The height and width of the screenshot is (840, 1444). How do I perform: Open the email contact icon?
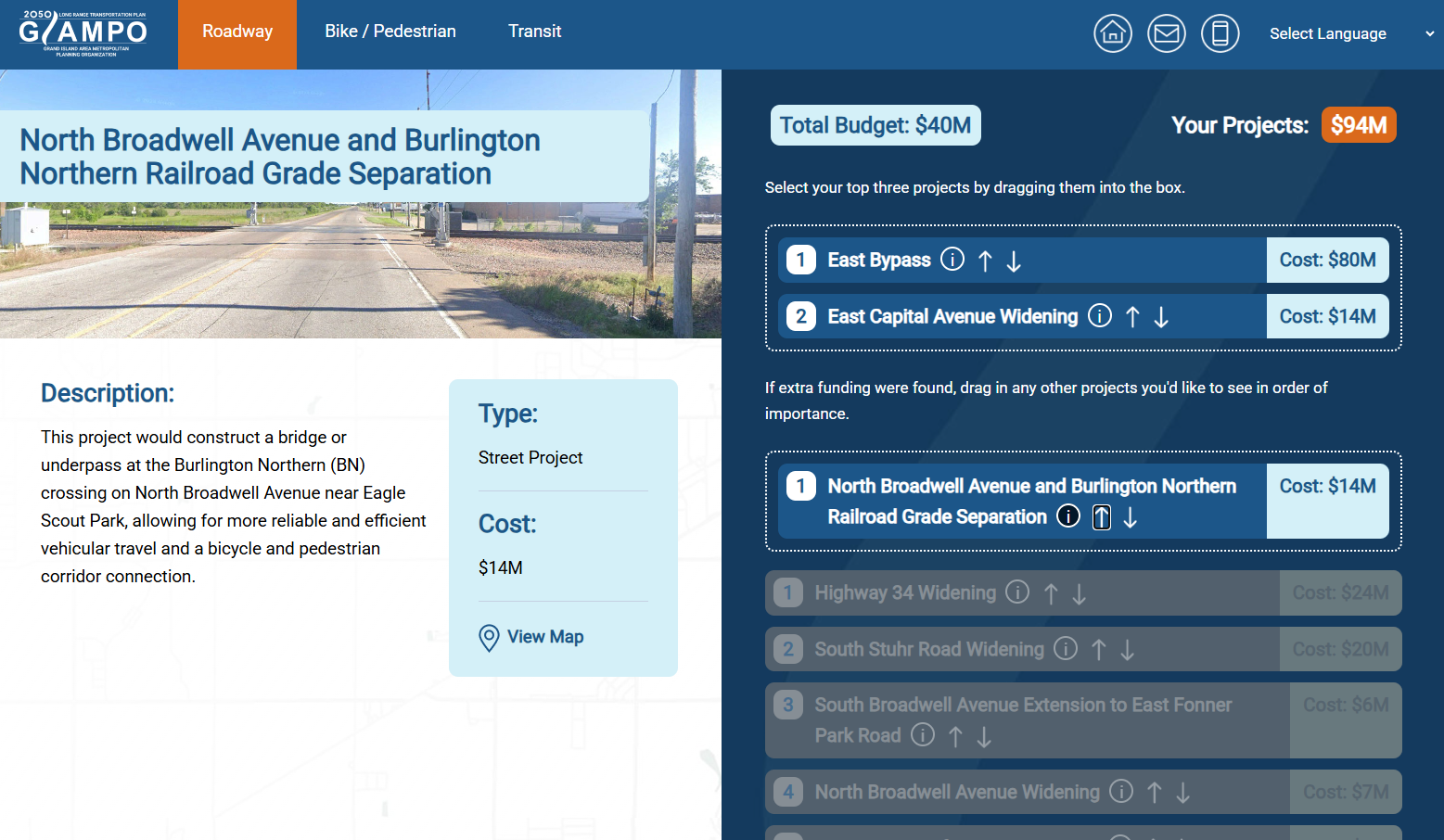pyautogui.click(x=1166, y=32)
